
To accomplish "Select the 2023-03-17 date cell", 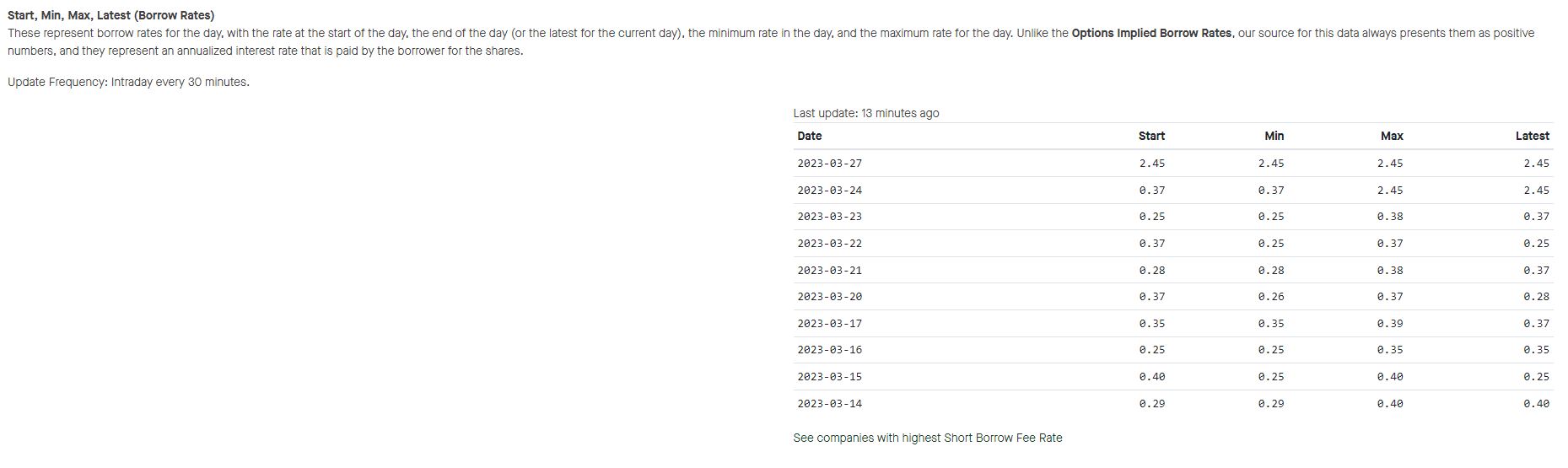I will point(829,324).
